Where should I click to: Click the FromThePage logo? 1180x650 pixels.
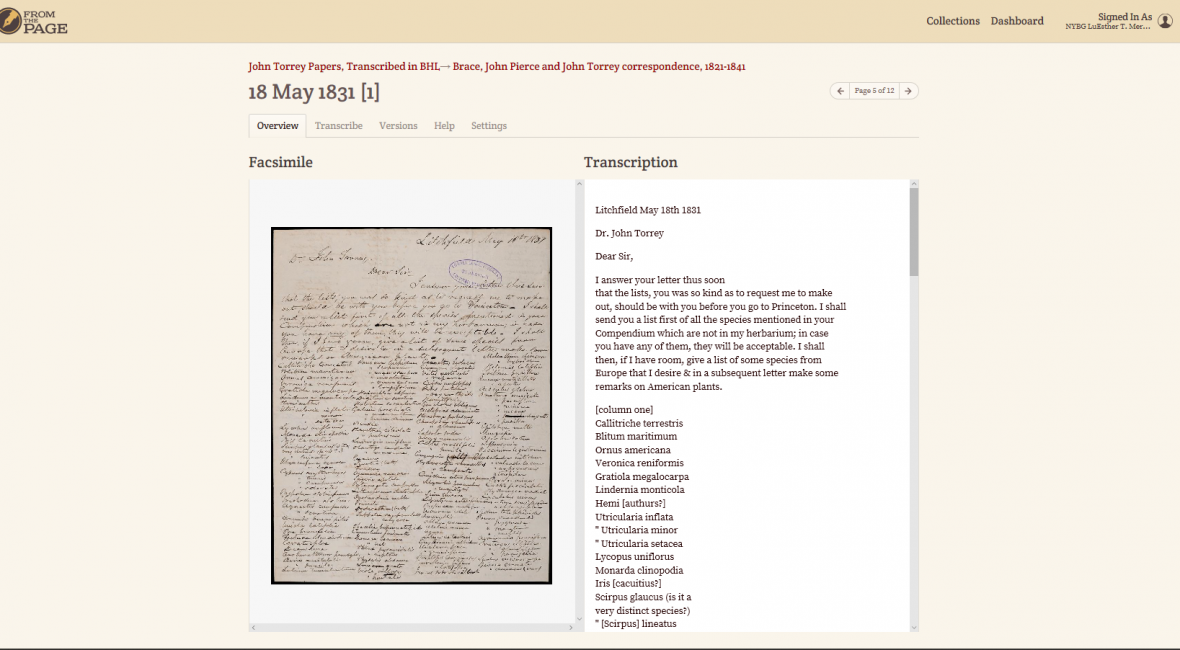[36, 21]
